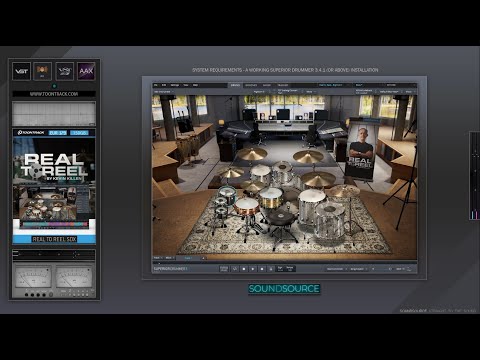Click the VST3 format icon
This screenshot has height=360, width=480.
click(65, 71)
